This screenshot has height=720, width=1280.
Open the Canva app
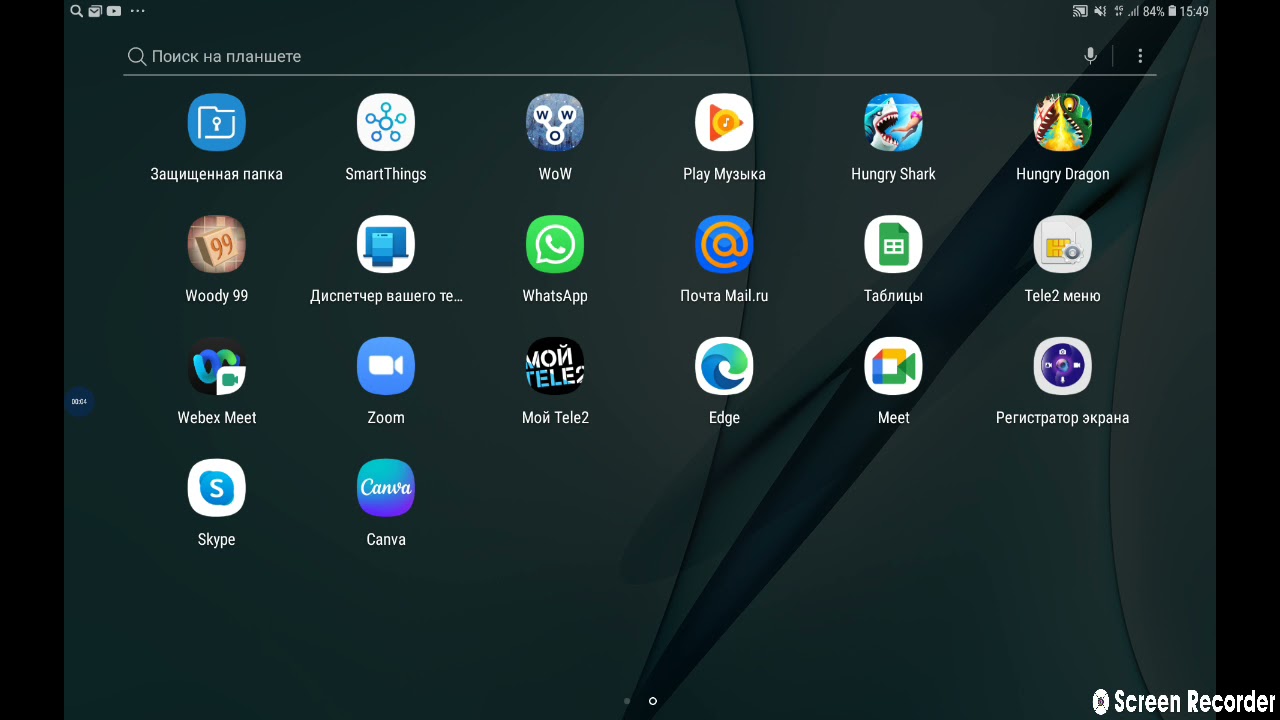click(x=386, y=488)
